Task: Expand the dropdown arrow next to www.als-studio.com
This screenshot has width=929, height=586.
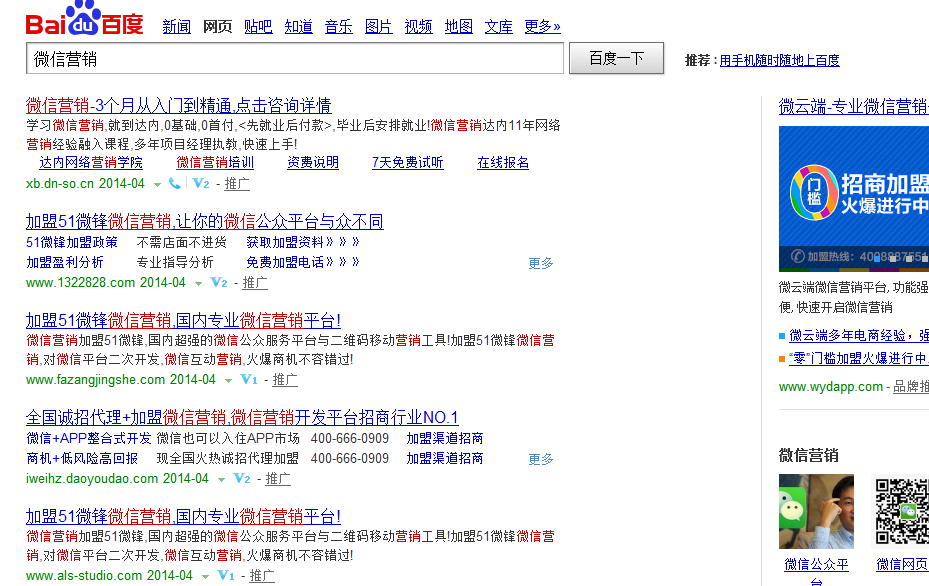Action: pos(205,577)
